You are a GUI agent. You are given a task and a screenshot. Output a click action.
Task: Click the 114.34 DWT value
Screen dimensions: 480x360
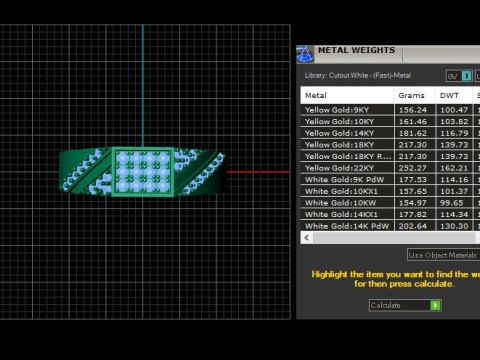coord(454,214)
